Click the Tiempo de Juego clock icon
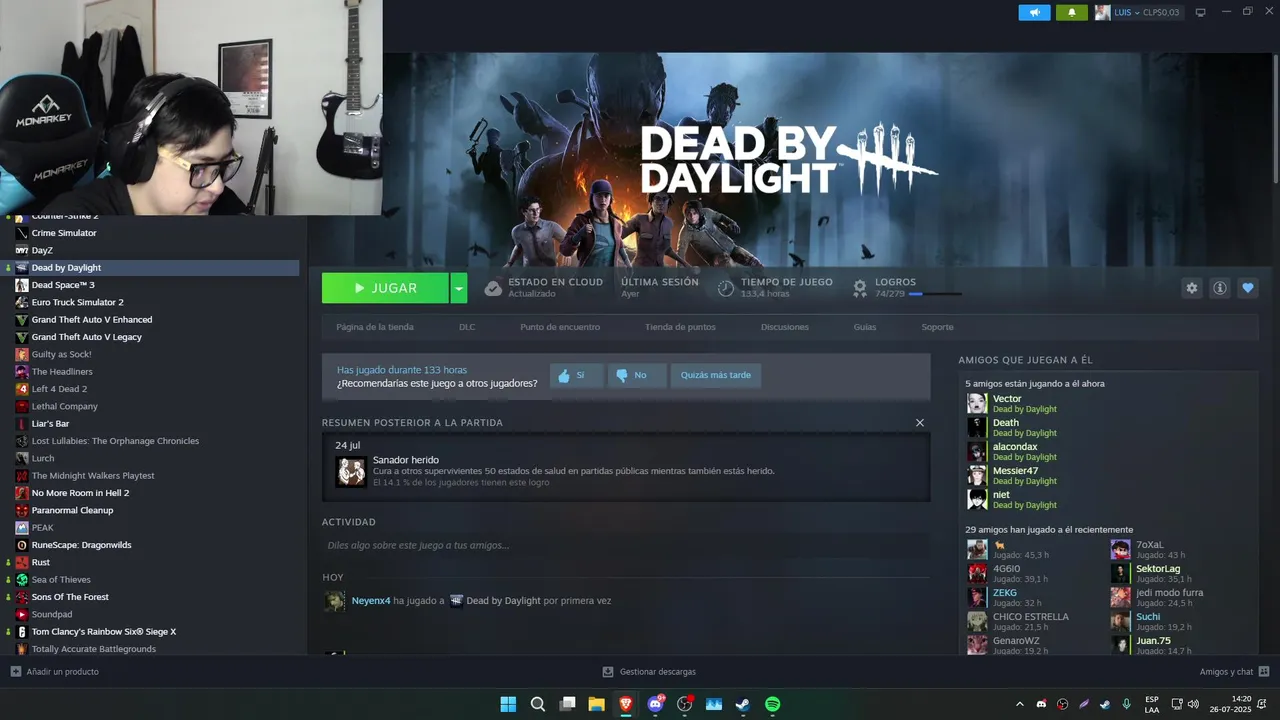1280x720 pixels. pyautogui.click(x=726, y=288)
